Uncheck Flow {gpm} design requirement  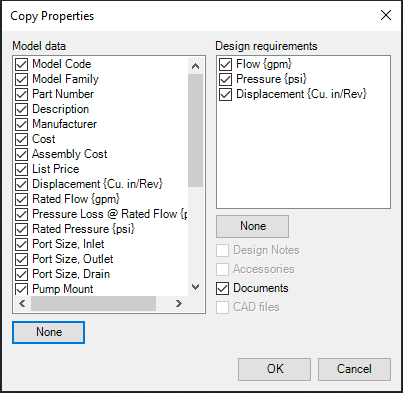225,64
